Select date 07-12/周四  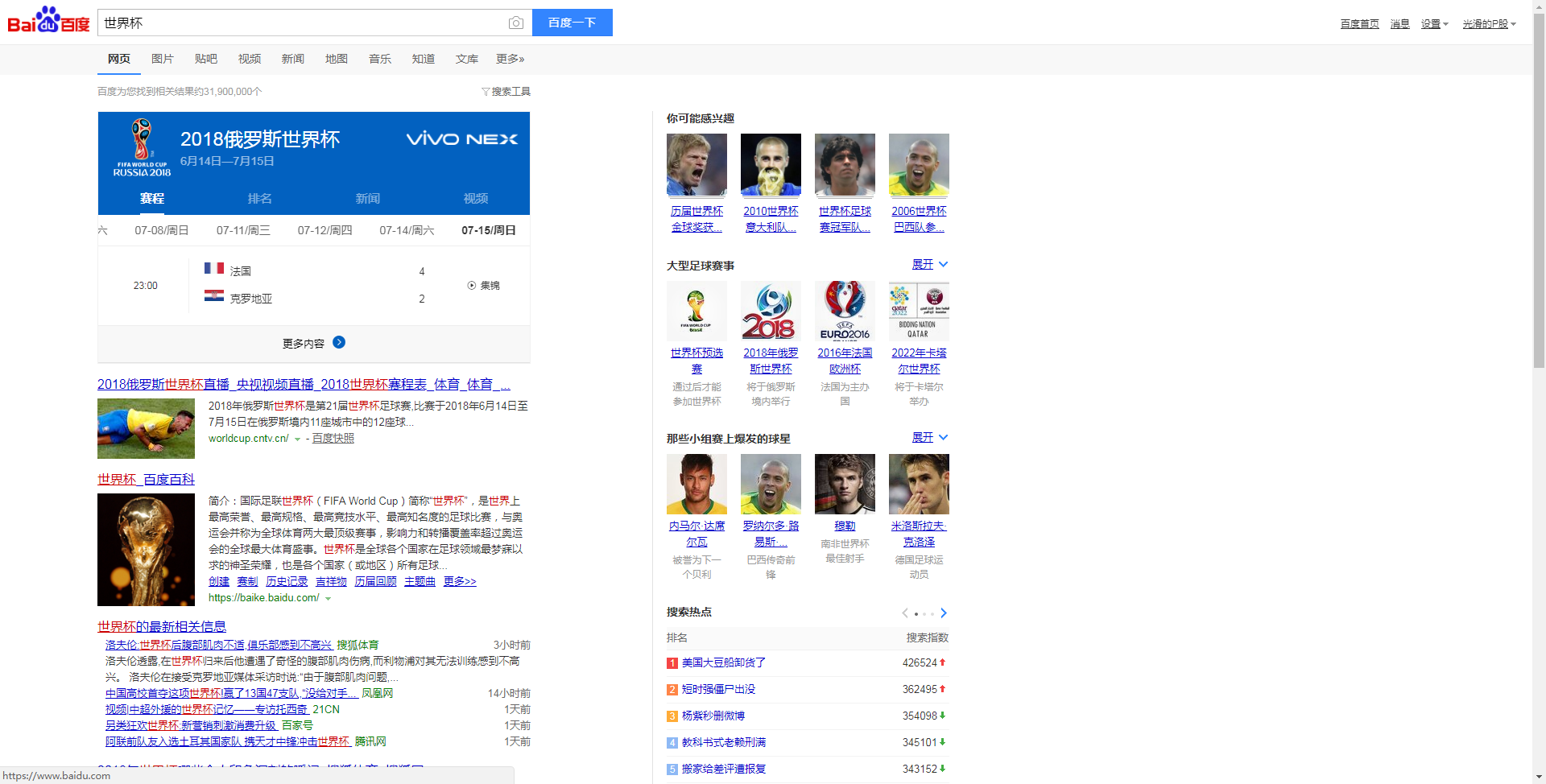tap(325, 230)
